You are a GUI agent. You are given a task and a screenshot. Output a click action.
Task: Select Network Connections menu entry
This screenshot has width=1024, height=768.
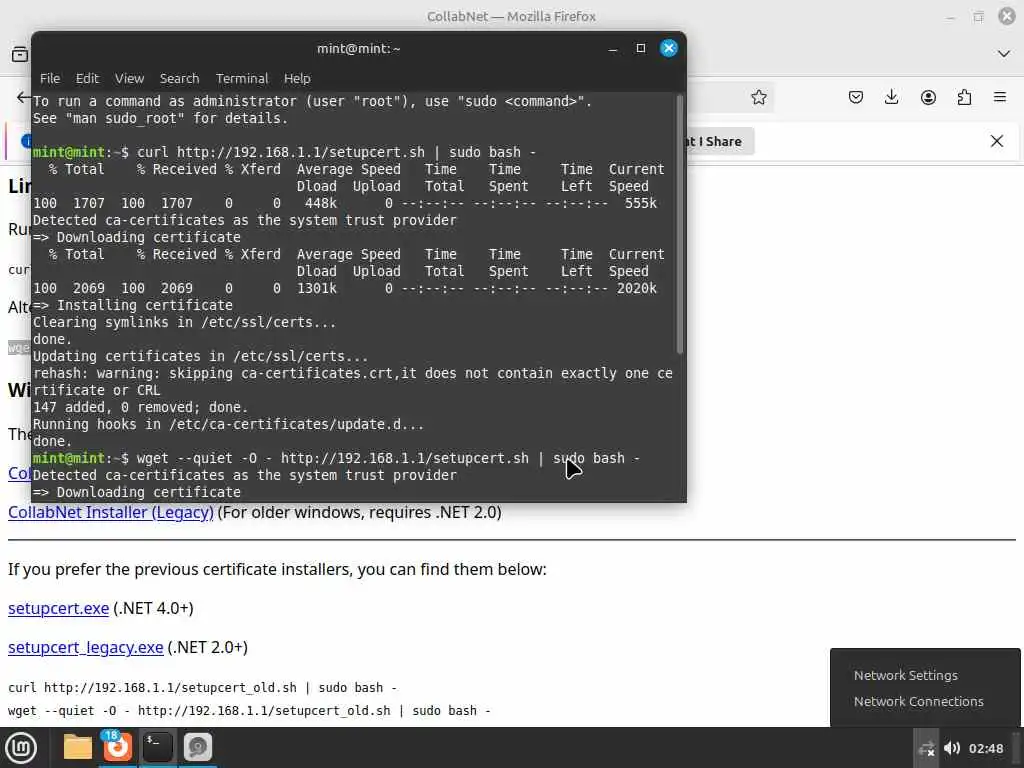(x=918, y=701)
